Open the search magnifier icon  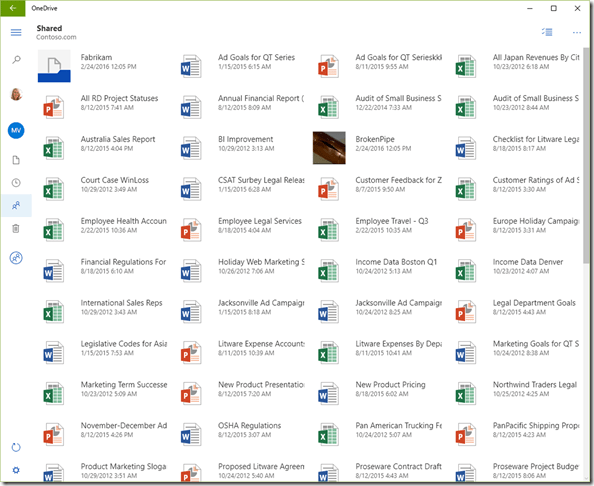pos(16,59)
